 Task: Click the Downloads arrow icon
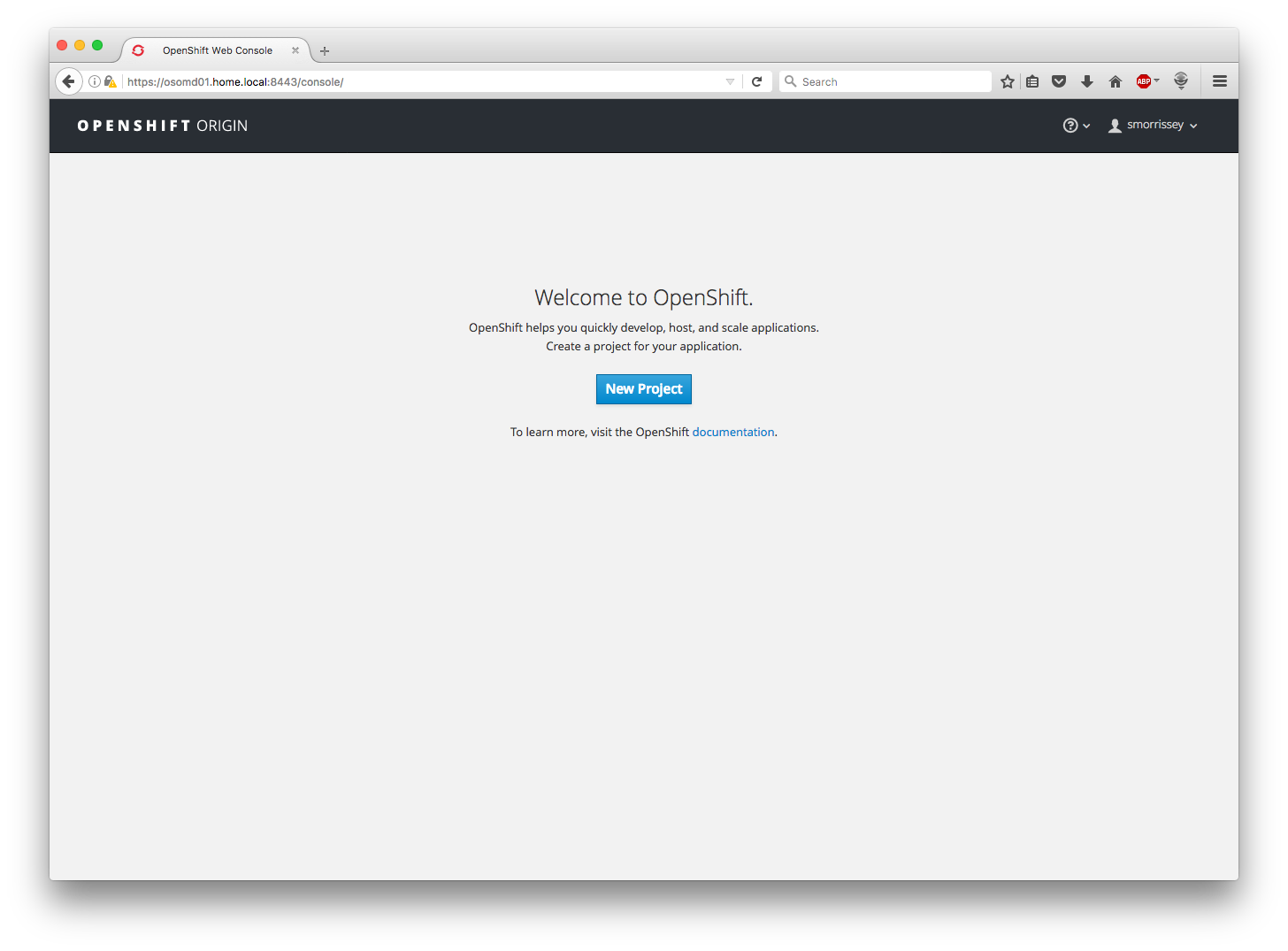1087,81
